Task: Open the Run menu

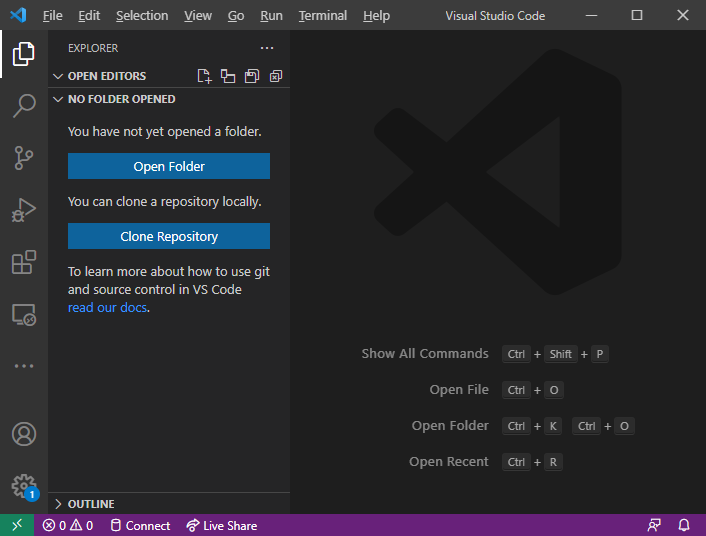Action: (x=272, y=16)
